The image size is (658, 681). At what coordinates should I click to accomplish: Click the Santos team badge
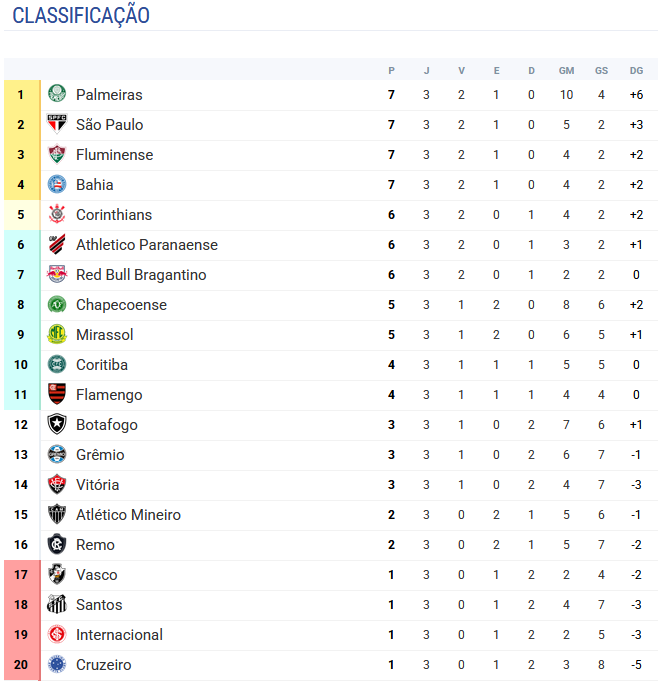point(57,604)
